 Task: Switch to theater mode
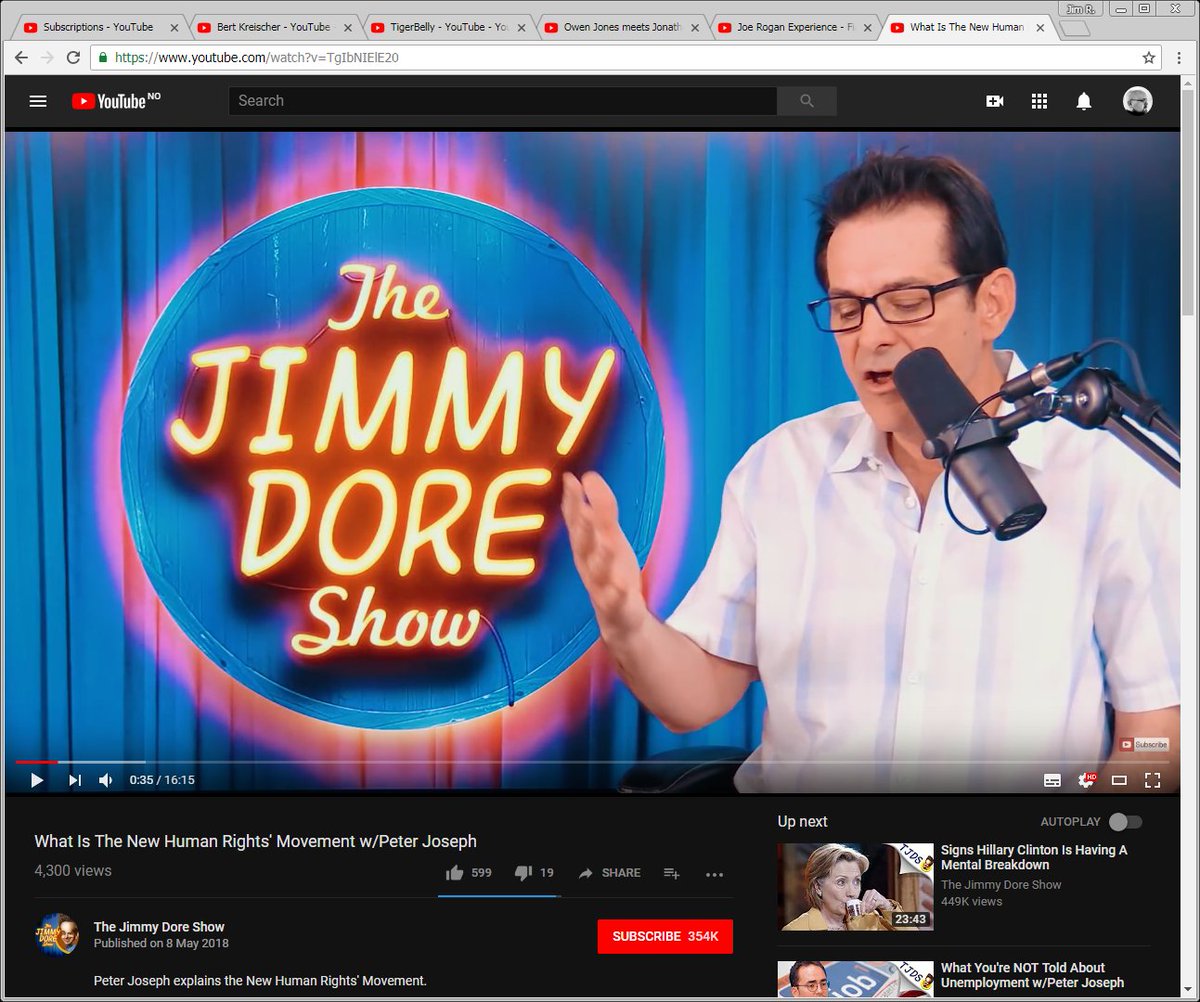(1119, 780)
